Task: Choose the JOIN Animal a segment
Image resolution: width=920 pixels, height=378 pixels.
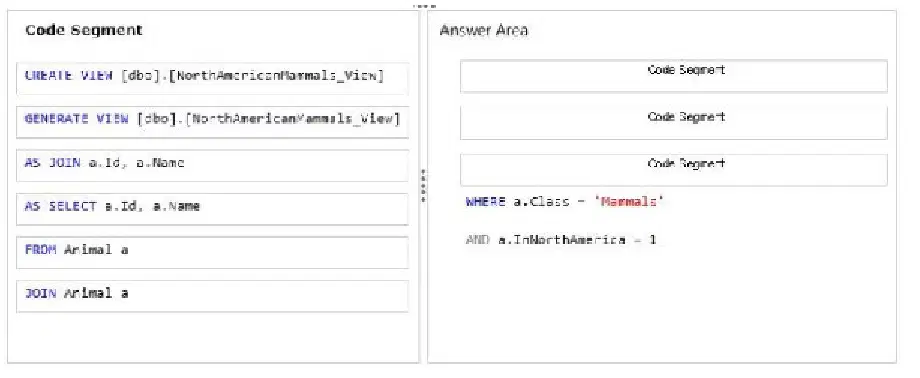Action: tap(212, 295)
